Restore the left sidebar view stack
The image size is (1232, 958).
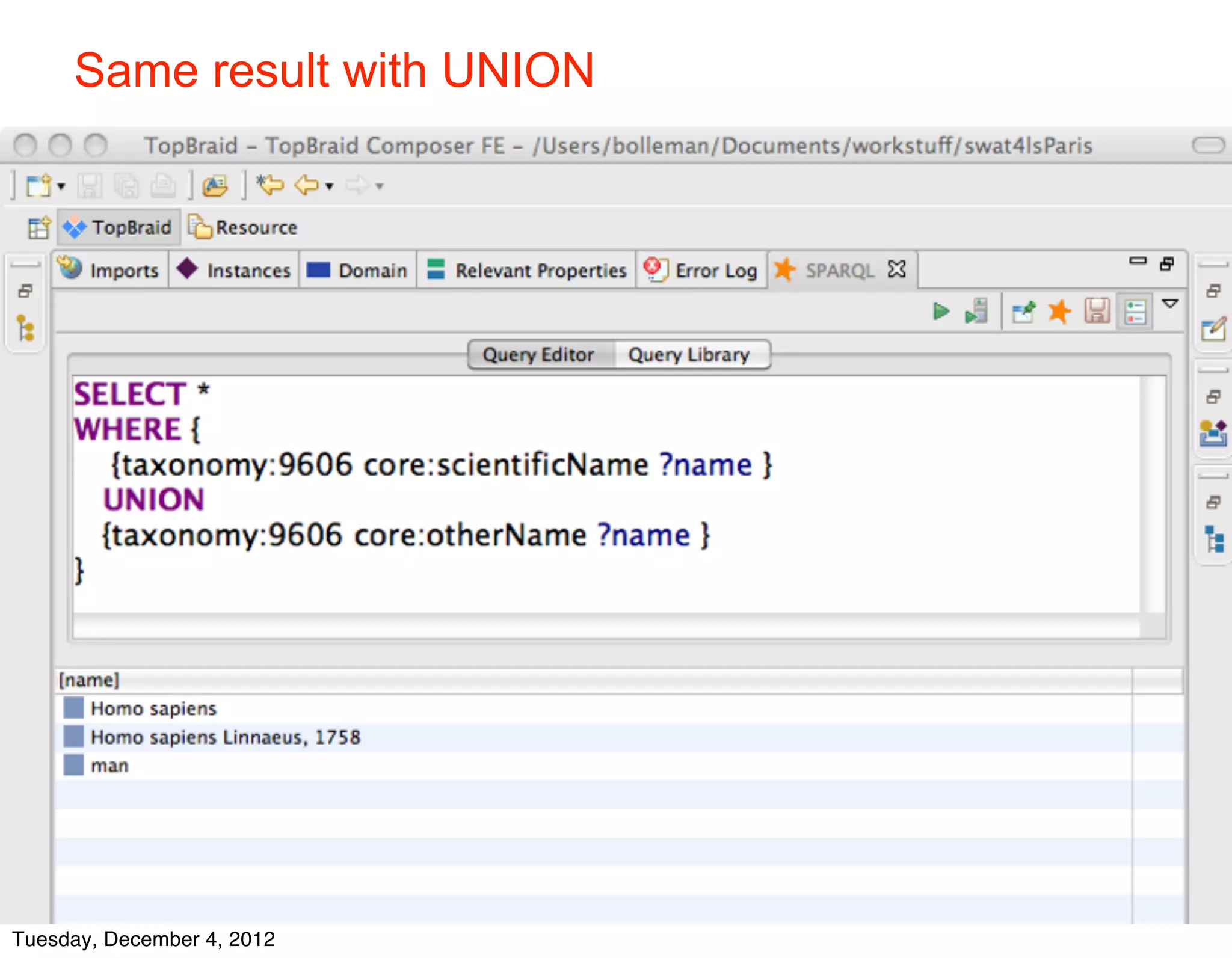[25, 291]
